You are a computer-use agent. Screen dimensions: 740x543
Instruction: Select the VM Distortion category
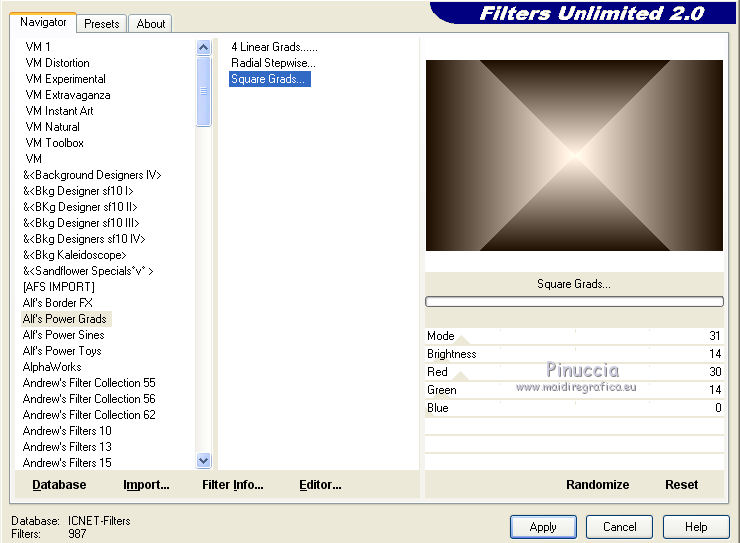coord(58,63)
